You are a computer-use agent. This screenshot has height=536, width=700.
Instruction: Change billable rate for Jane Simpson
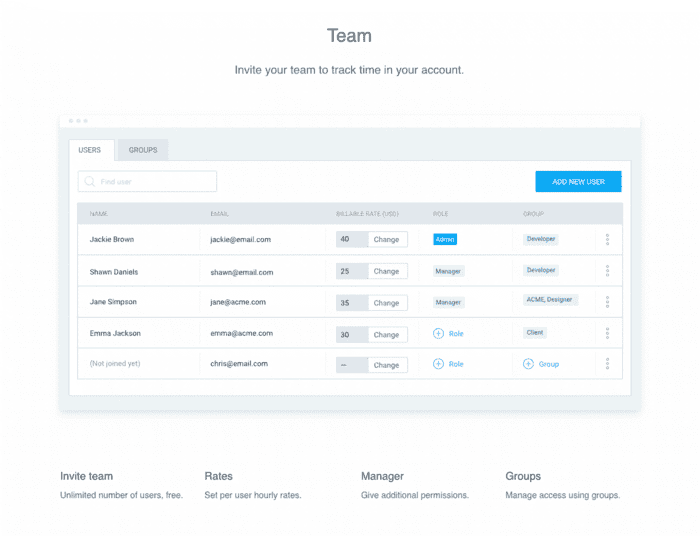[x=387, y=303]
